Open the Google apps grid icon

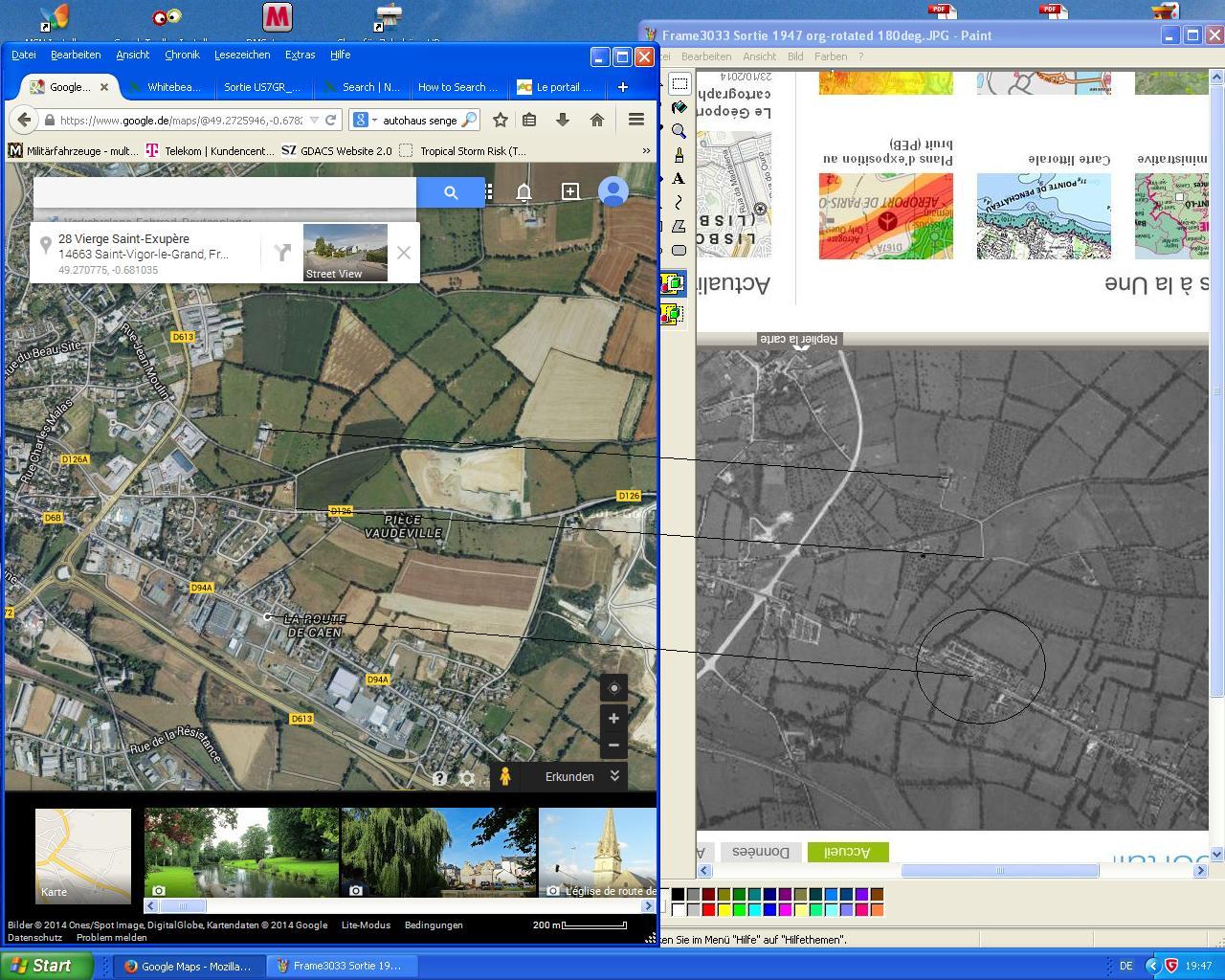click(x=489, y=192)
